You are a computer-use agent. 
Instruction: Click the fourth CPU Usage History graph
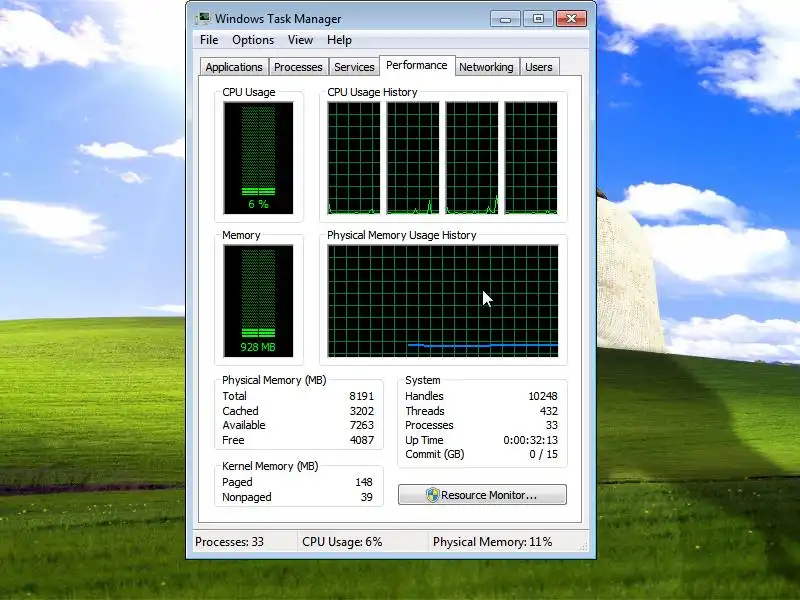pyautogui.click(x=531, y=158)
